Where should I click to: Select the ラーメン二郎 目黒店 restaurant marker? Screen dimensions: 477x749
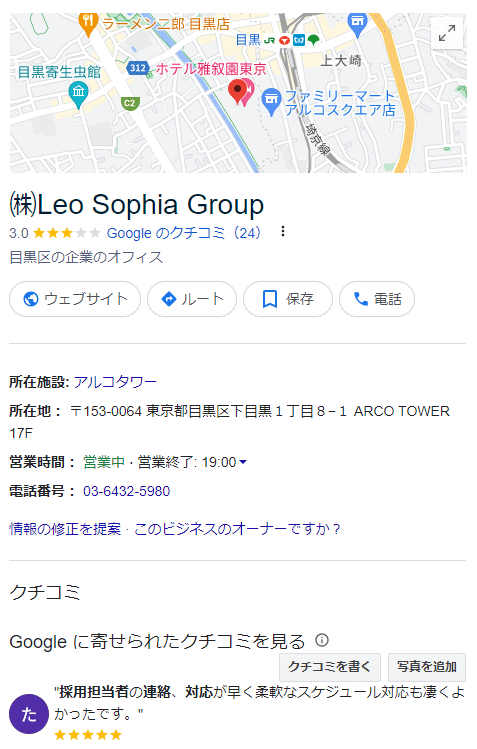click(x=88, y=24)
